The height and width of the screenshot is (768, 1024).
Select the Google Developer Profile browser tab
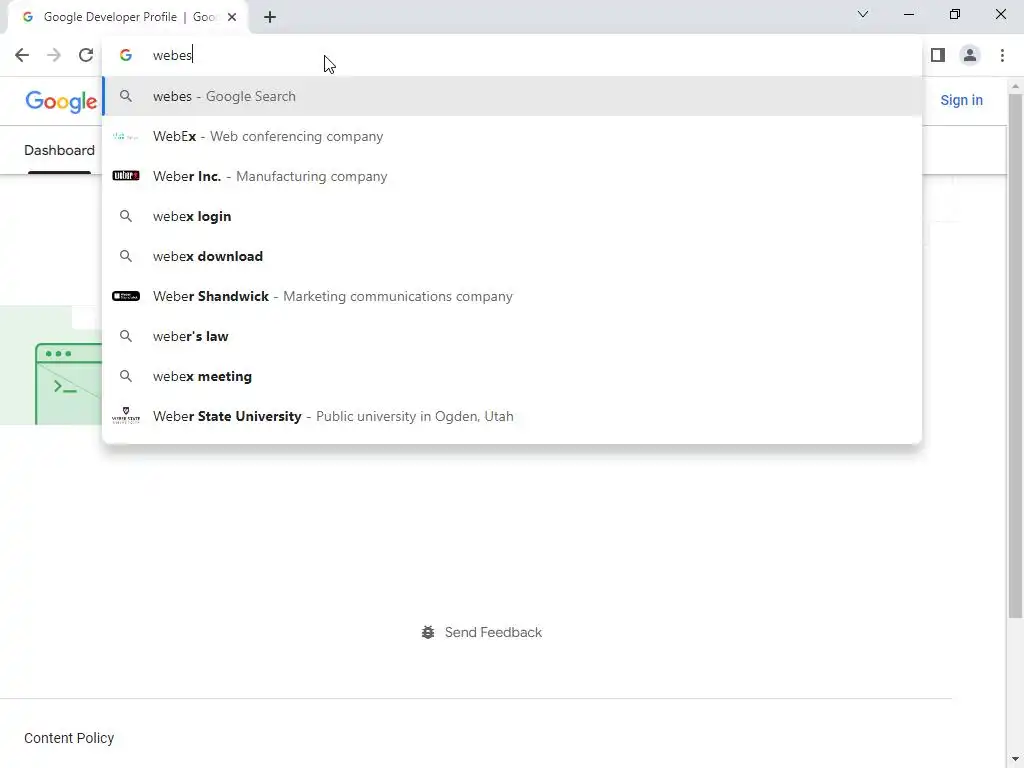click(127, 17)
